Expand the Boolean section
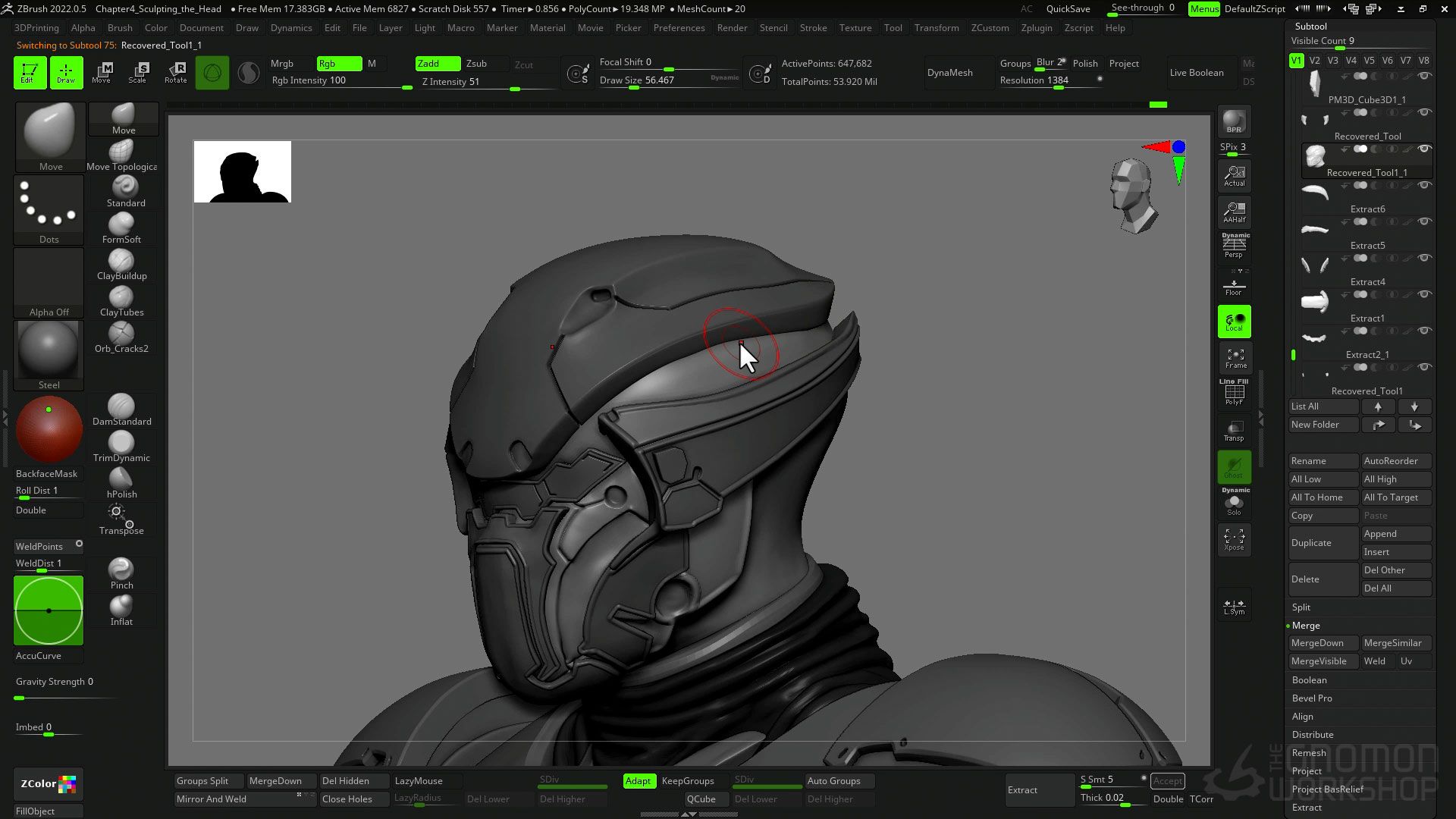1456x819 pixels. point(1309,680)
